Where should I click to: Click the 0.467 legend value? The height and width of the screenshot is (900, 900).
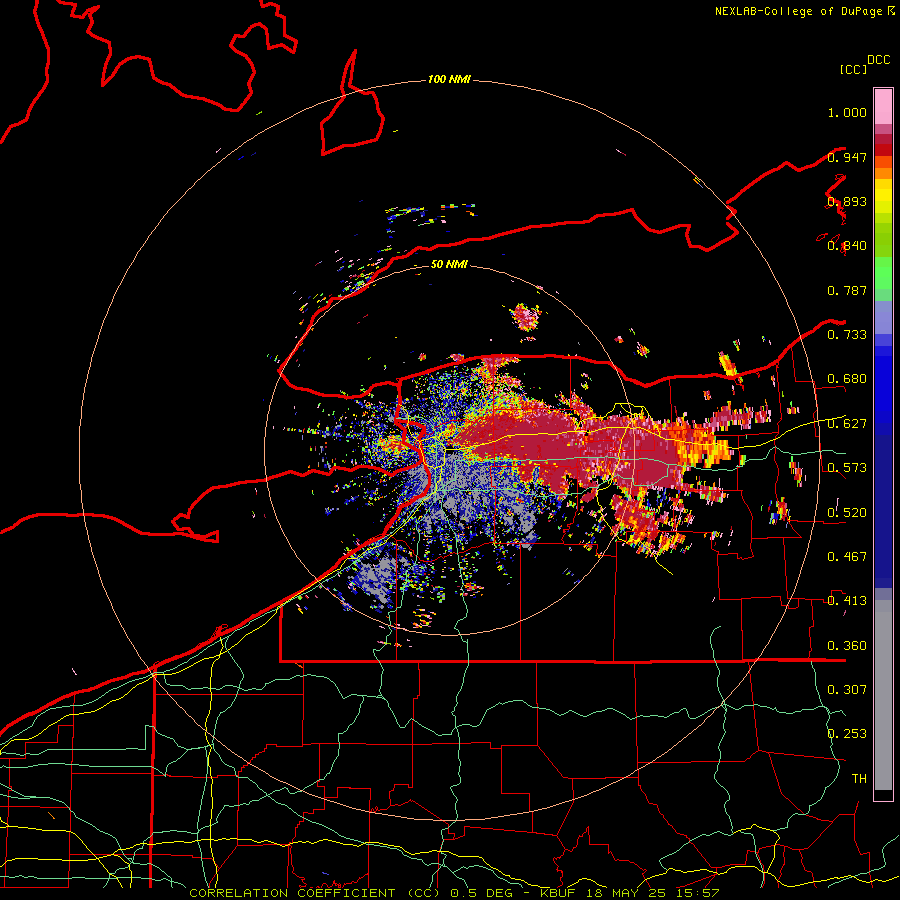847,556
